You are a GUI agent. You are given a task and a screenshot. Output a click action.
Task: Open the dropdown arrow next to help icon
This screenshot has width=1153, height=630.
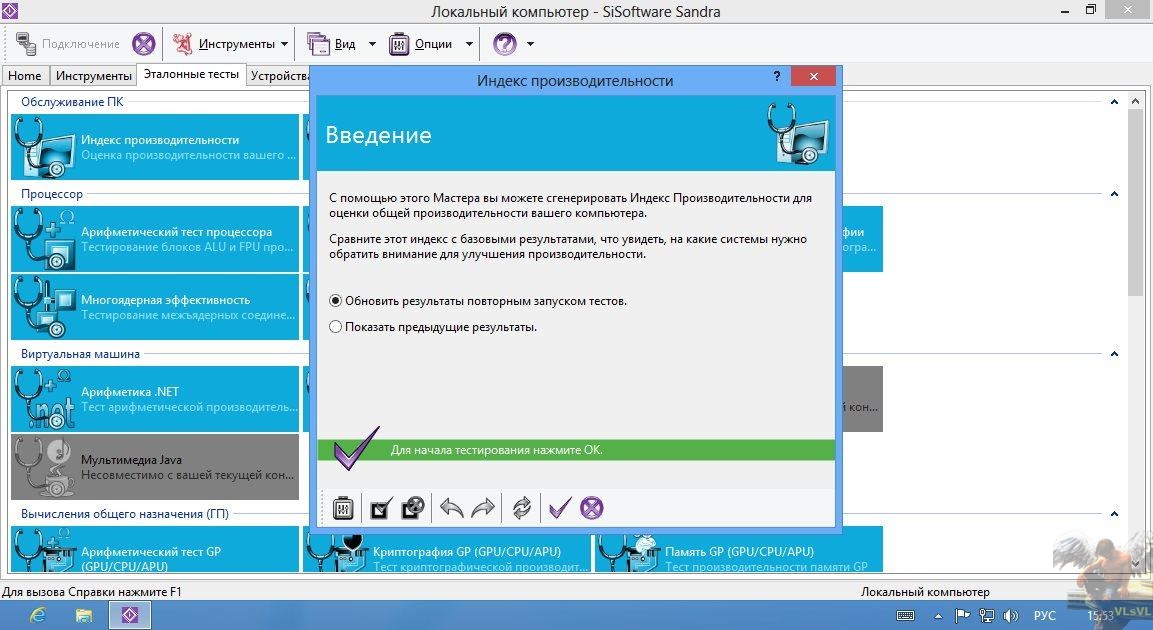[x=530, y=44]
